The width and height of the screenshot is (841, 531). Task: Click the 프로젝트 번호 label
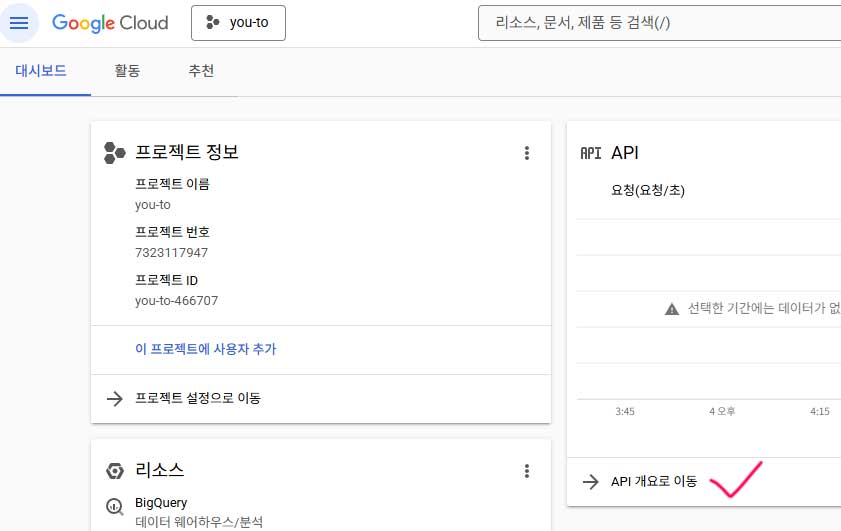coord(172,232)
